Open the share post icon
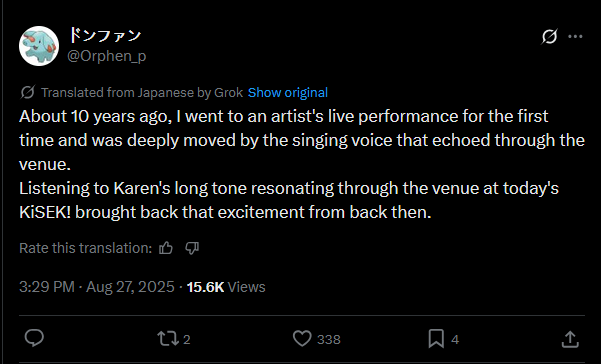 point(570,339)
